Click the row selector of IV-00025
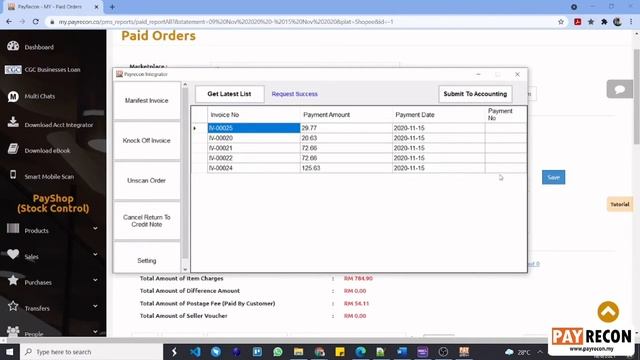 pyautogui.click(x=199, y=128)
